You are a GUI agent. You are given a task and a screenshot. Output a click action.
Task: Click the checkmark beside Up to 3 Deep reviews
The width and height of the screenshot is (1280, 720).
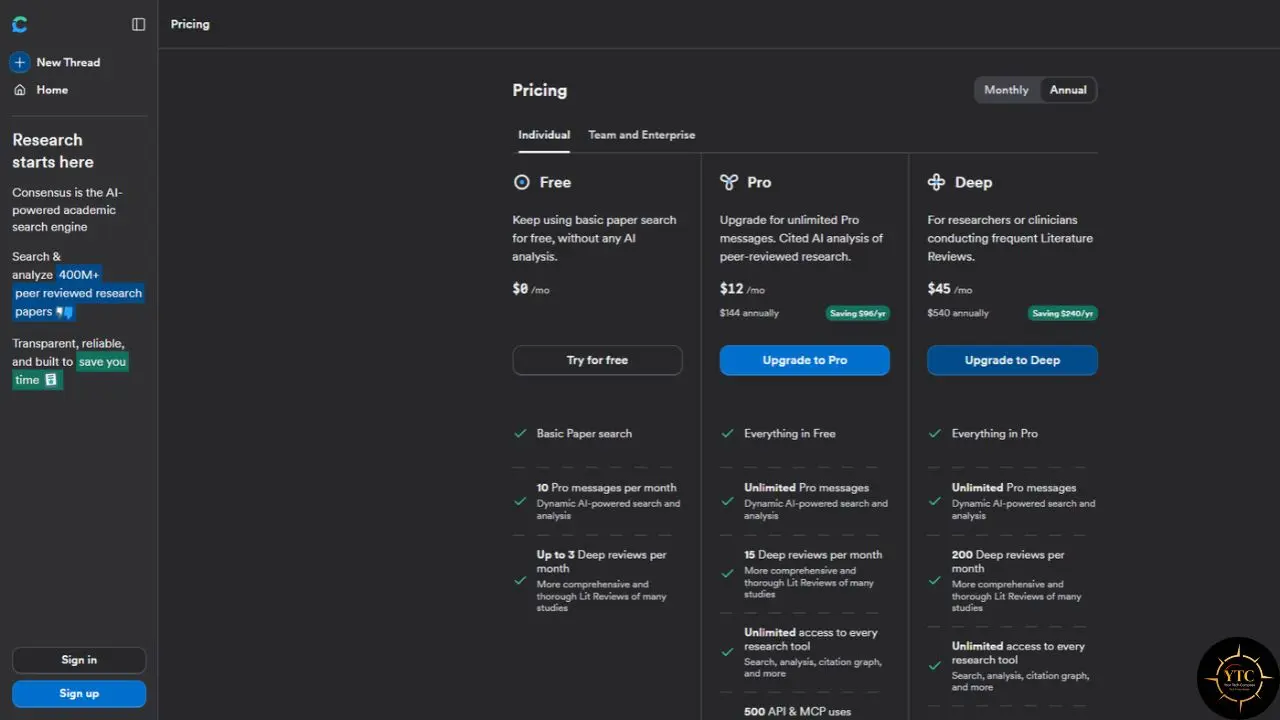coord(520,580)
